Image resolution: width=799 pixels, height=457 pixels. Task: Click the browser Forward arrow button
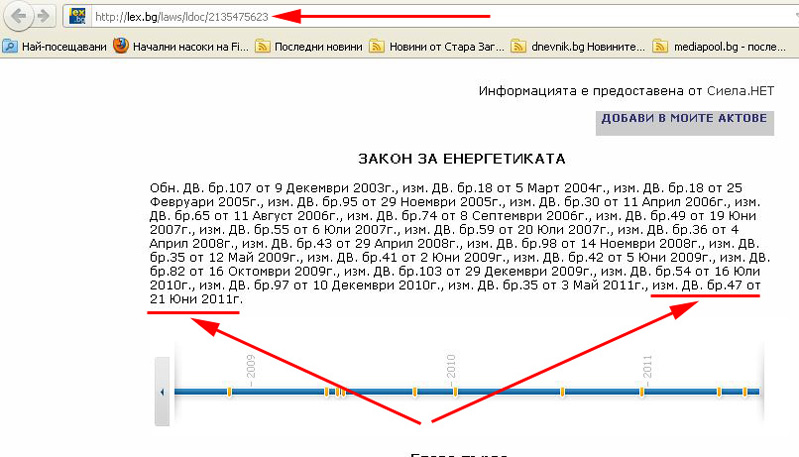(45, 16)
